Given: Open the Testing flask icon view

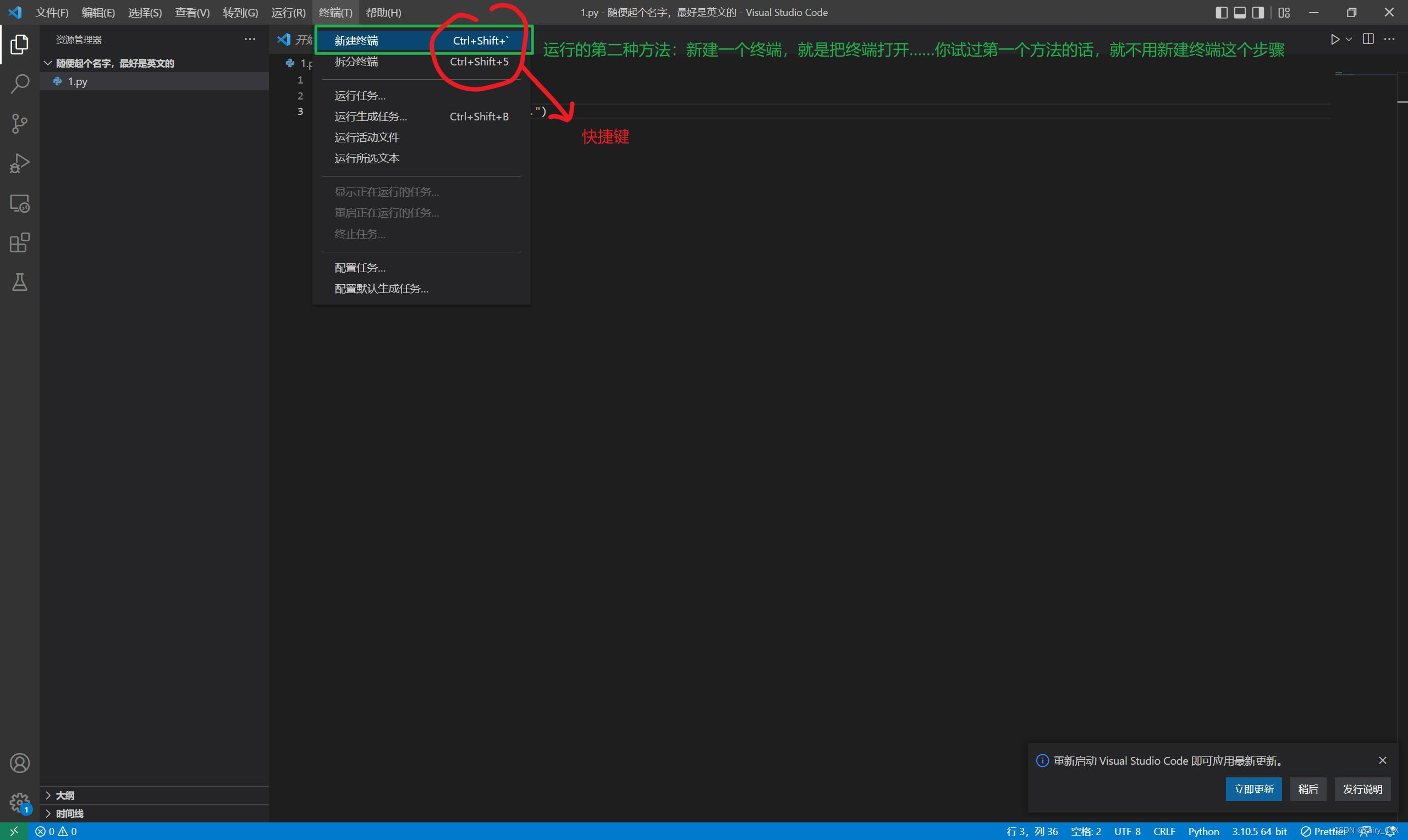Looking at the screenshot, I should [19, 282].
